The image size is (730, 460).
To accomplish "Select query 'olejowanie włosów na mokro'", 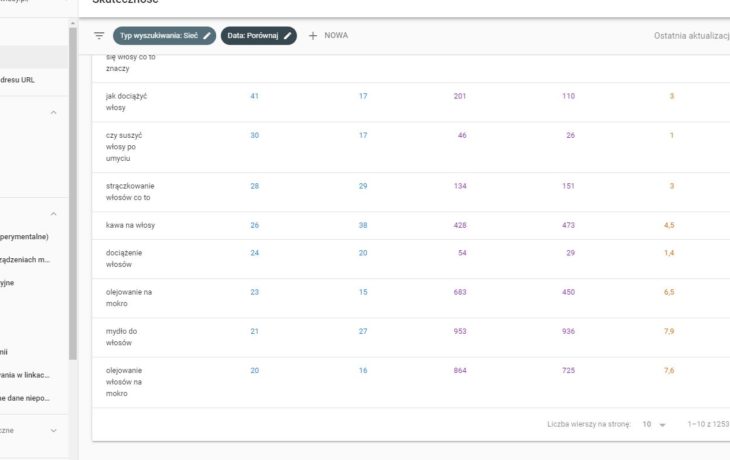I will tap(124, 382).
